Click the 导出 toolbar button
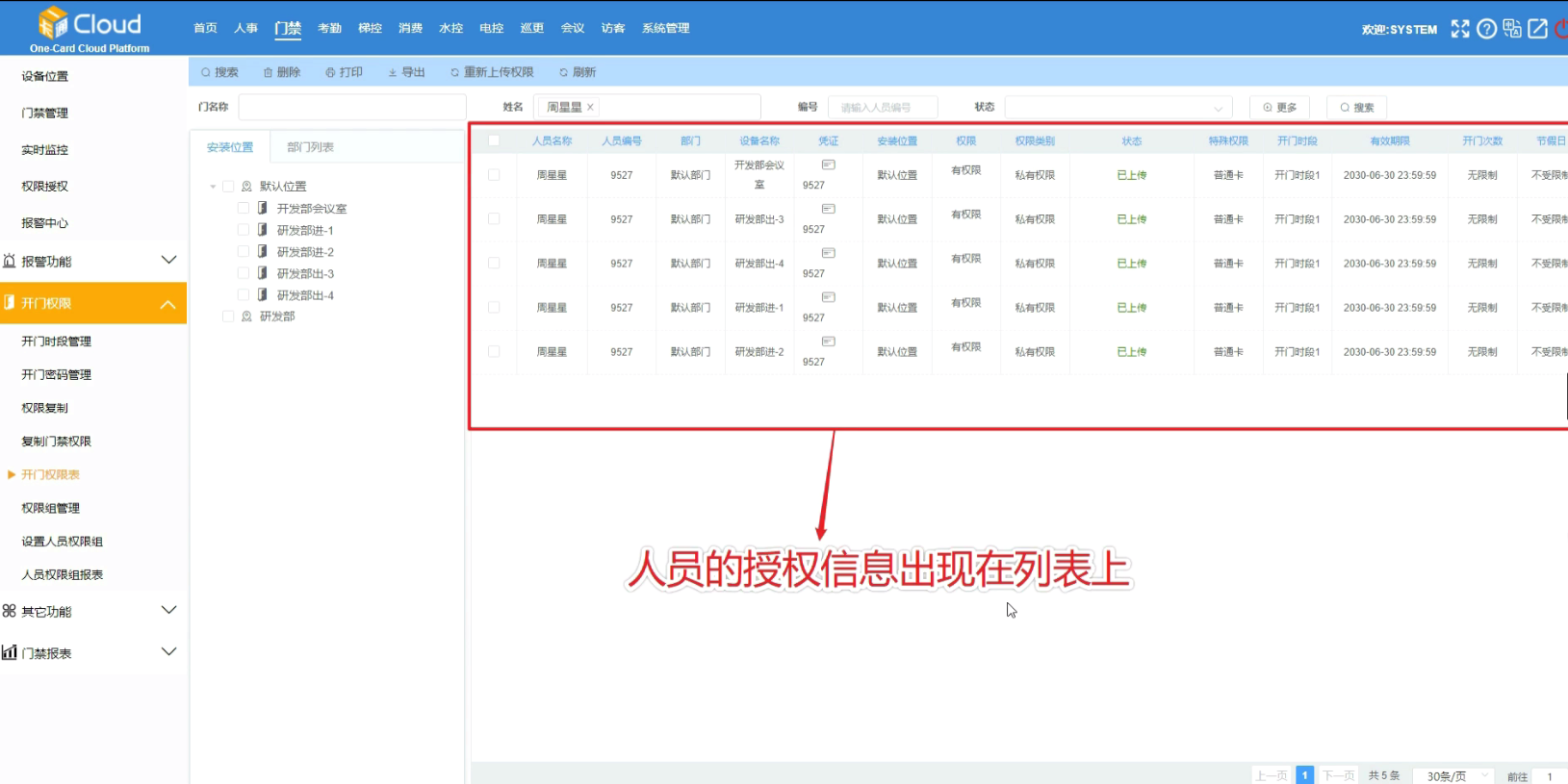Screen dimensions: 1568x784 [x=406, y=72]
